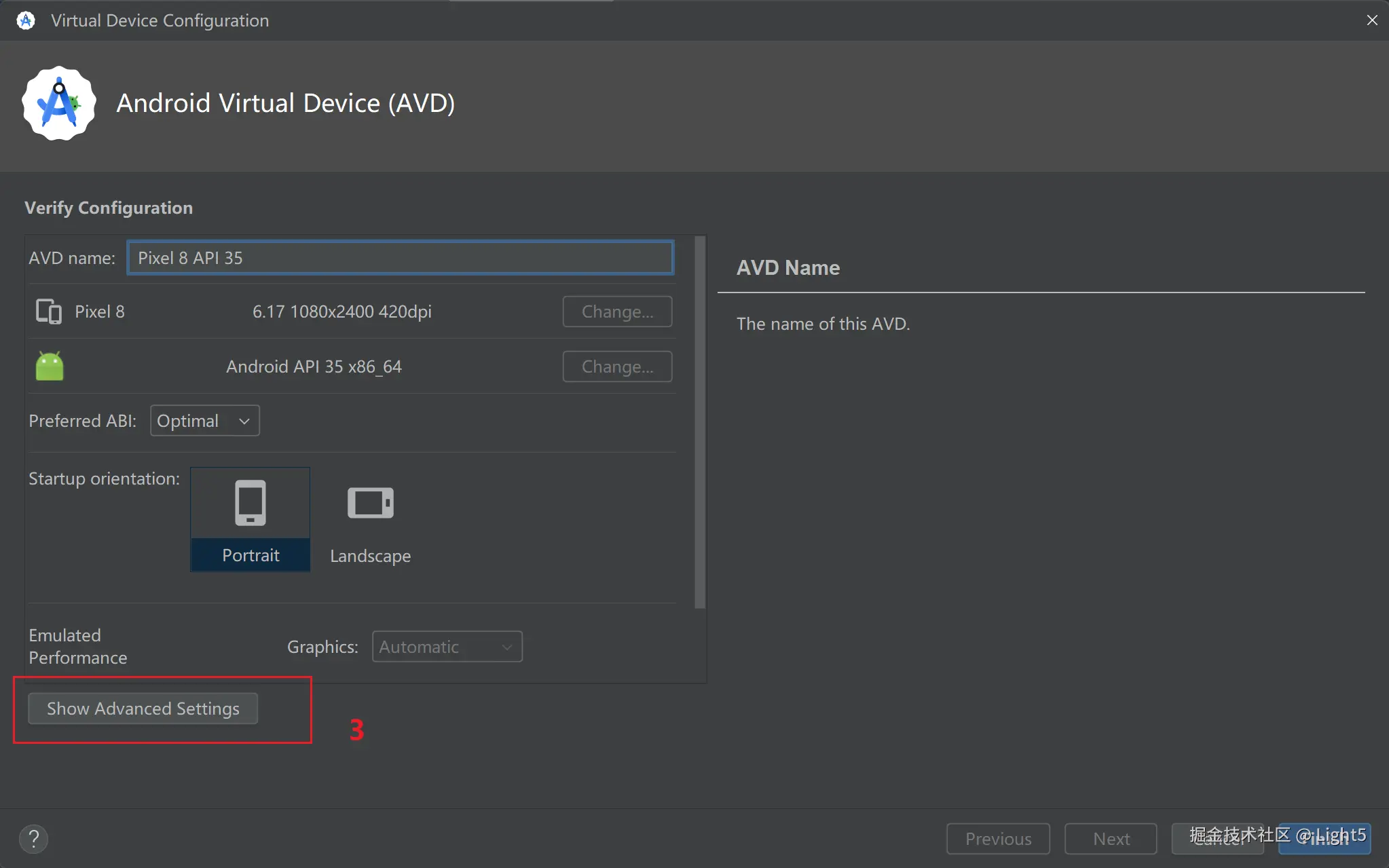
Task: Click Change button for Android API 35 image
Action: tap(617, 366)
